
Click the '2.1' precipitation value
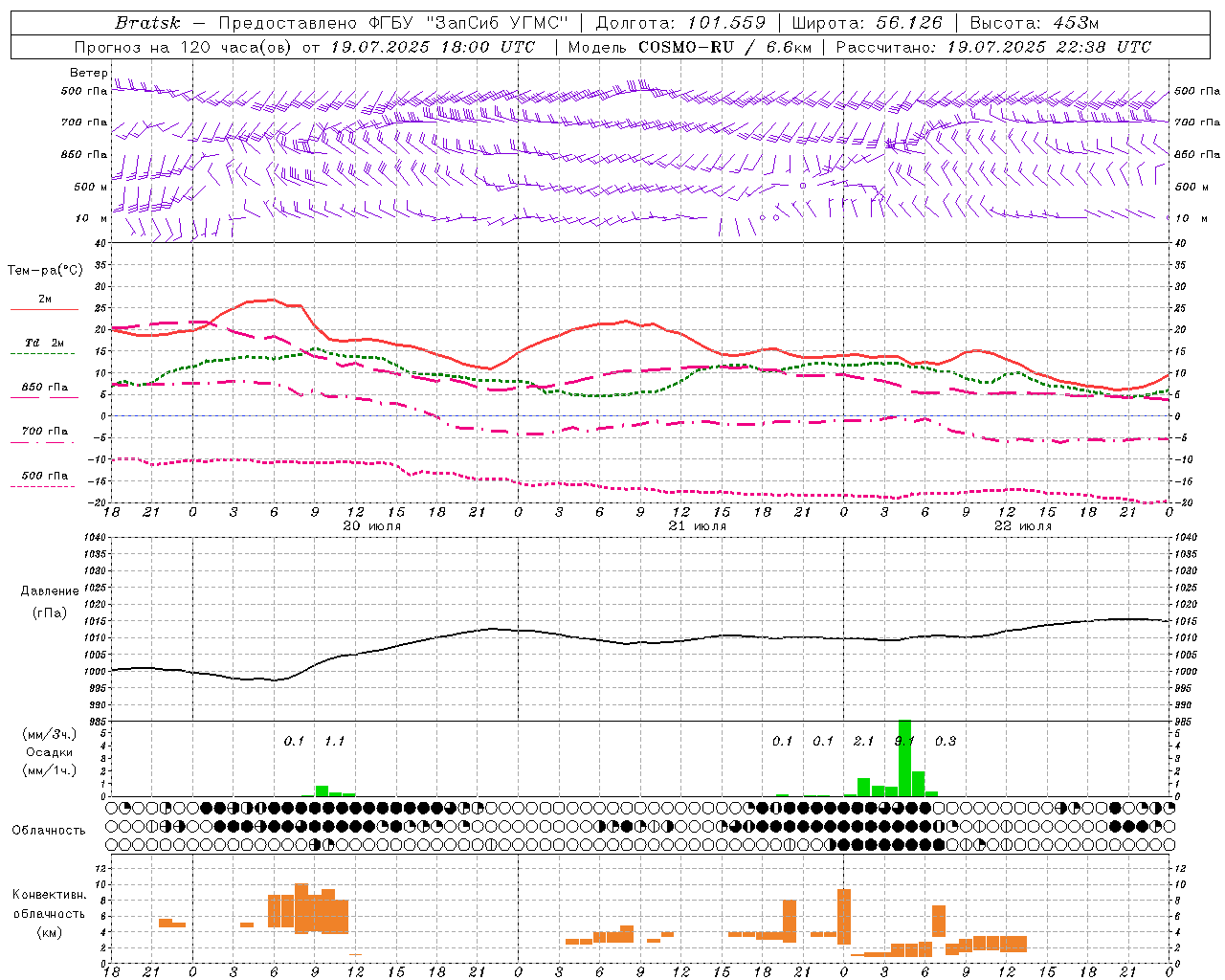coord(863,742)
